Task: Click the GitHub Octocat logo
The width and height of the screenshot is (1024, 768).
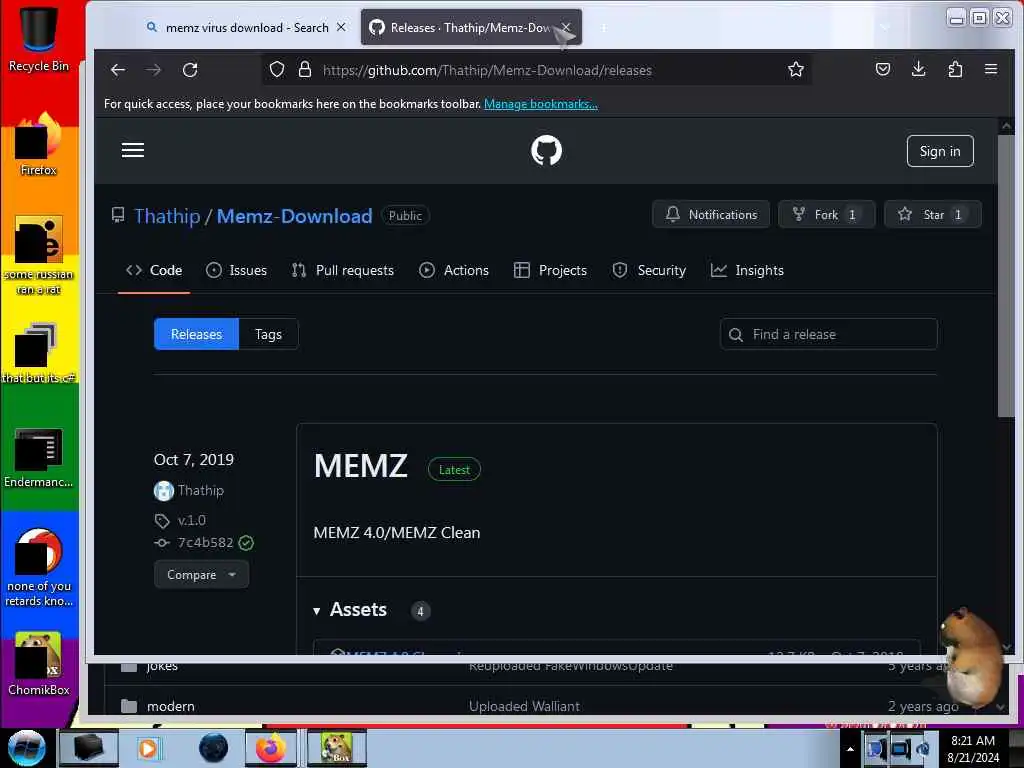Action: click(x=546, y=150)
